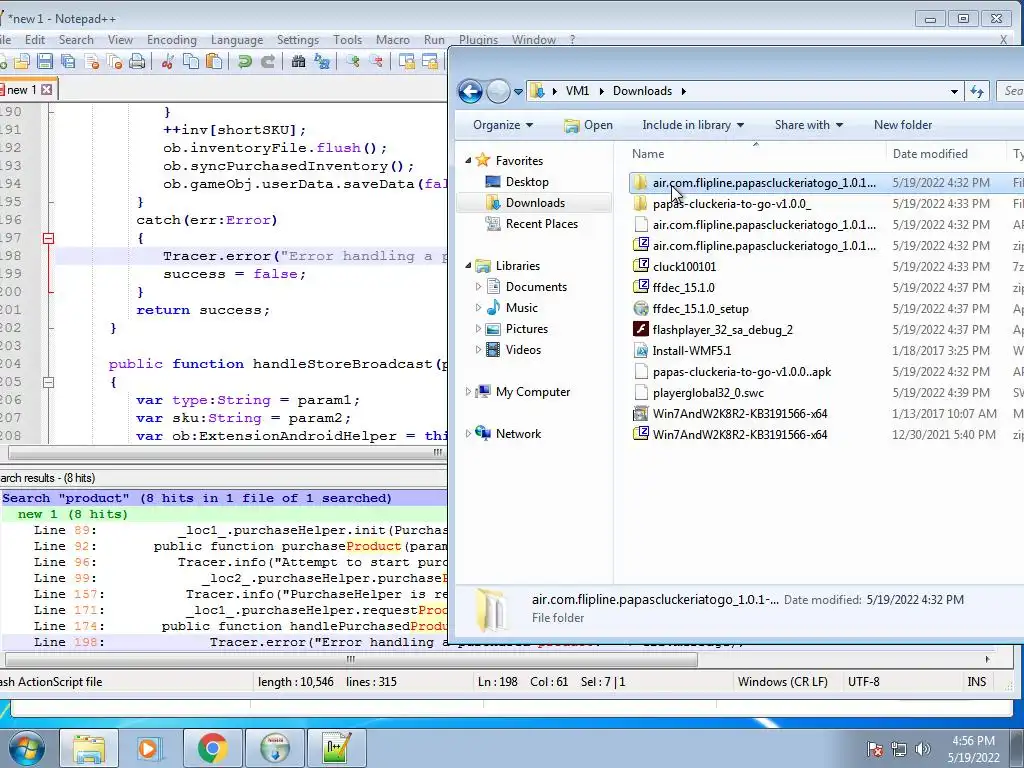Collapse the Libraries tree group
The height and width of the screenshot is (768, 1024).
[x=468, y=266]
